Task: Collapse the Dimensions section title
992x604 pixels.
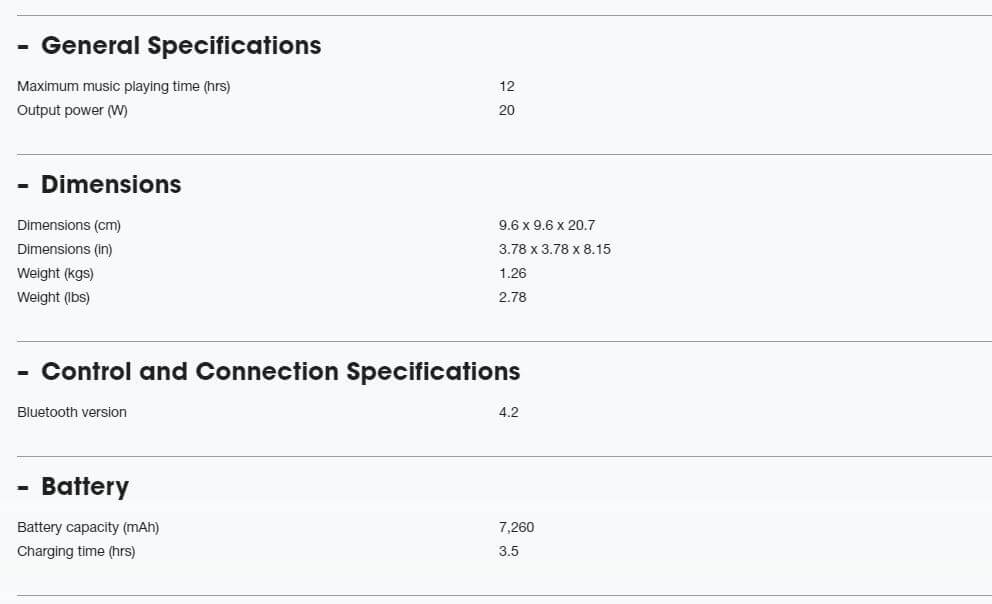Action: point(111,185)
